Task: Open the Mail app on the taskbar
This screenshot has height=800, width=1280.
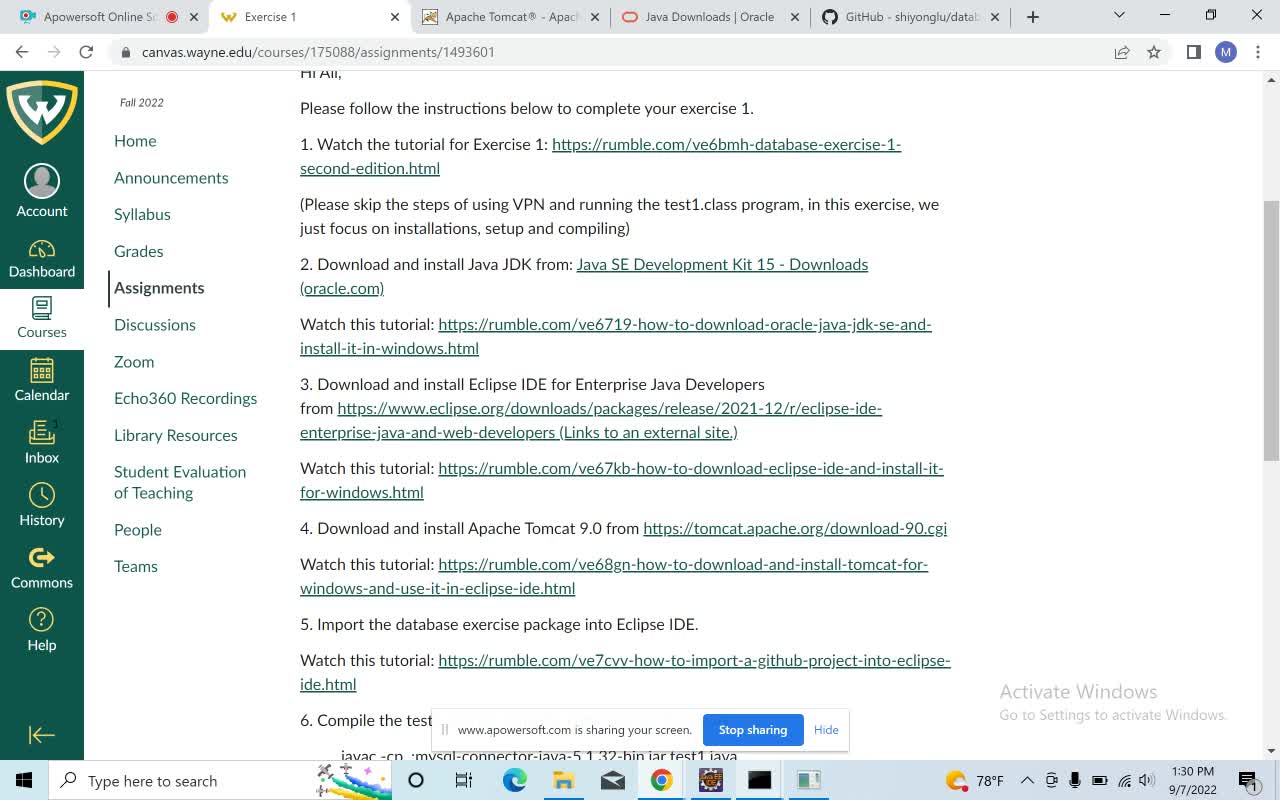Action: tap(612, 780)
